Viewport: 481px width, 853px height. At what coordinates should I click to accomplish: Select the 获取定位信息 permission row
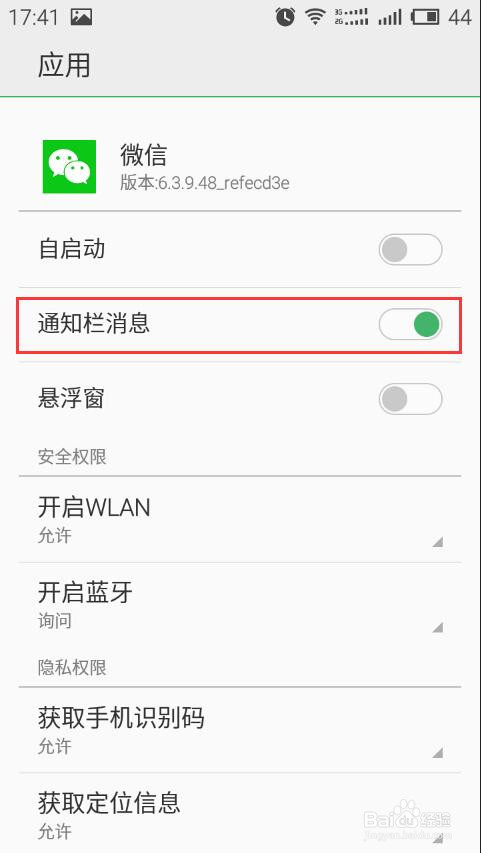coord(240,813)
